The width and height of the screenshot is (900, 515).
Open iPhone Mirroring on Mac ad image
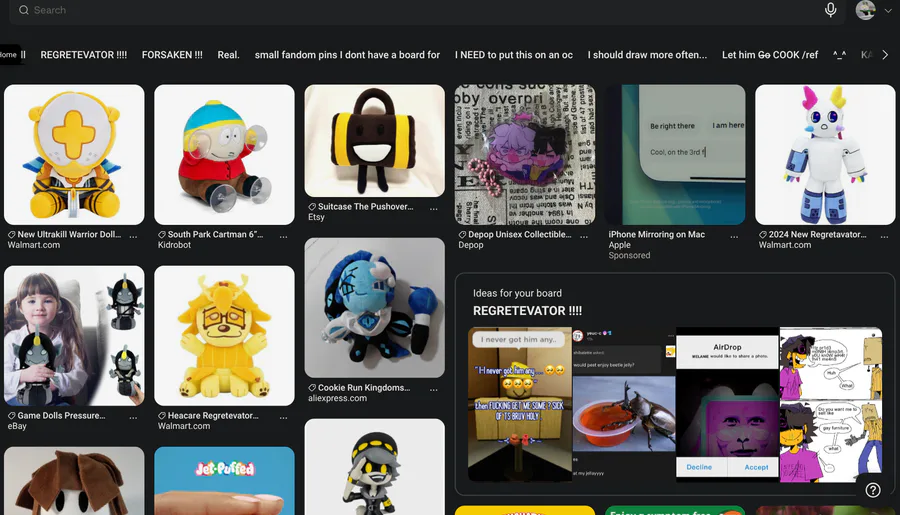676,154
